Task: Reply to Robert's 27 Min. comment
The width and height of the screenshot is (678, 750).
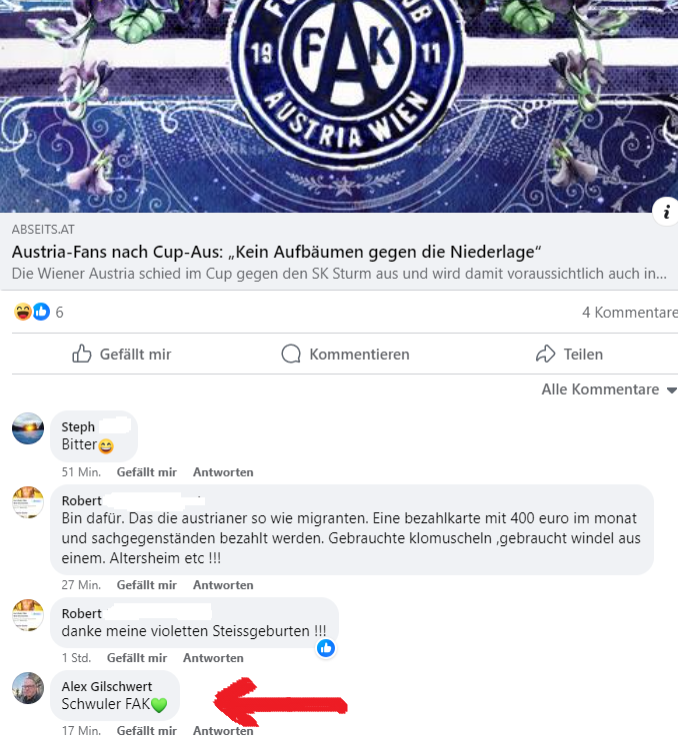Action: [x=223, y=585]
